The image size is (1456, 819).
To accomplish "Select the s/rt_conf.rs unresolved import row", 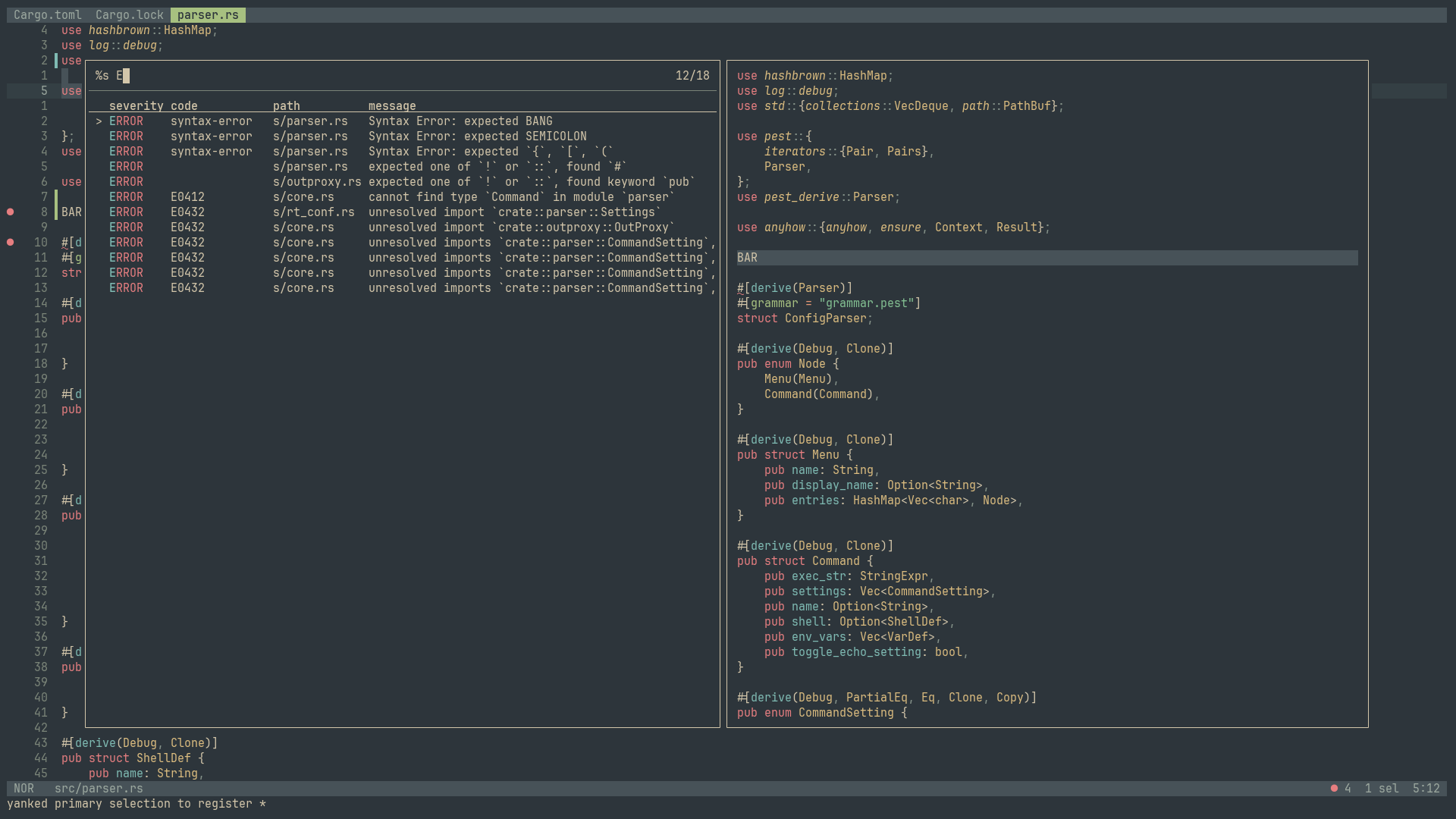I will 403,212.
